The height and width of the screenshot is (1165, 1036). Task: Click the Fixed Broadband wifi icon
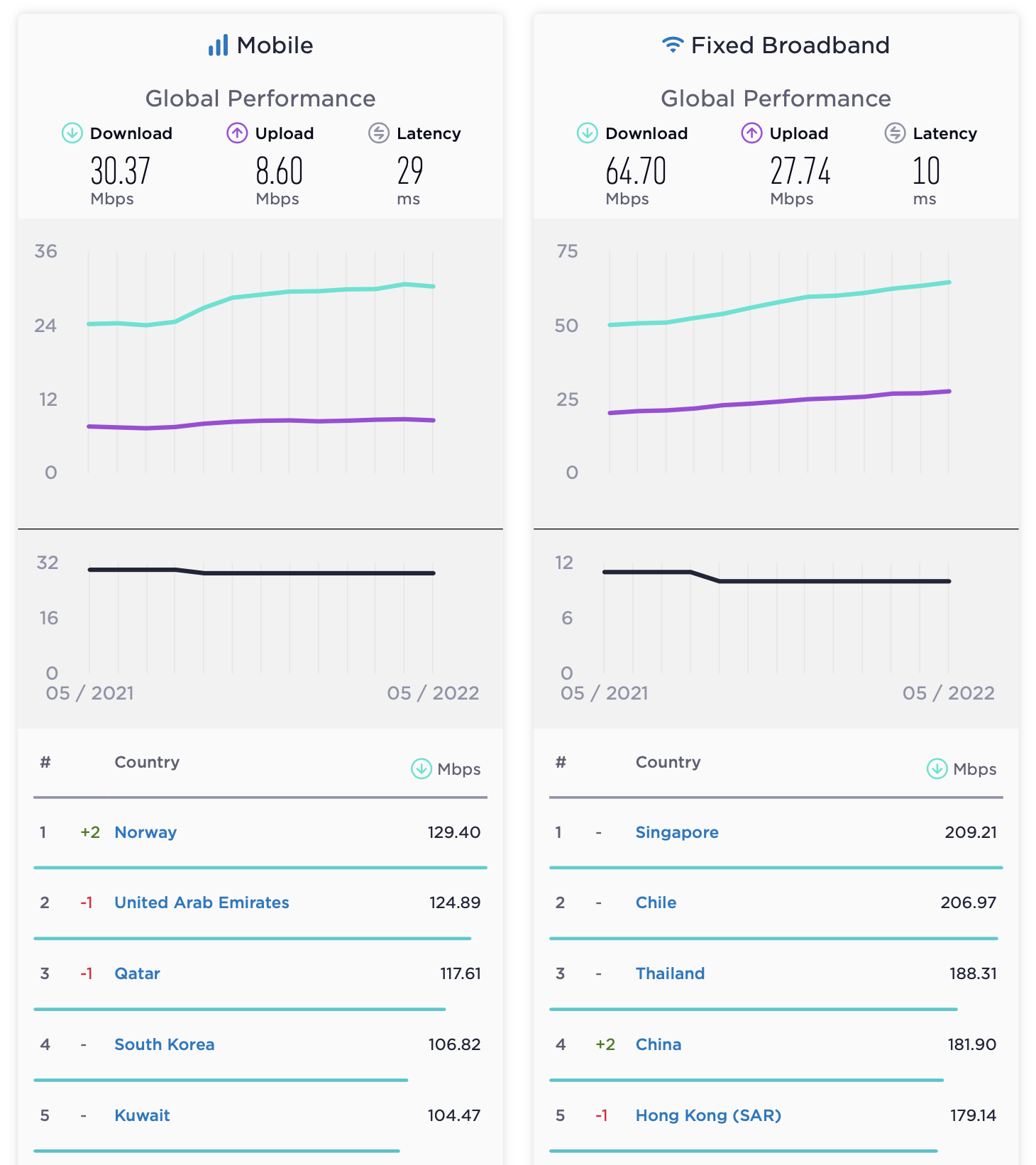point(673,45)
